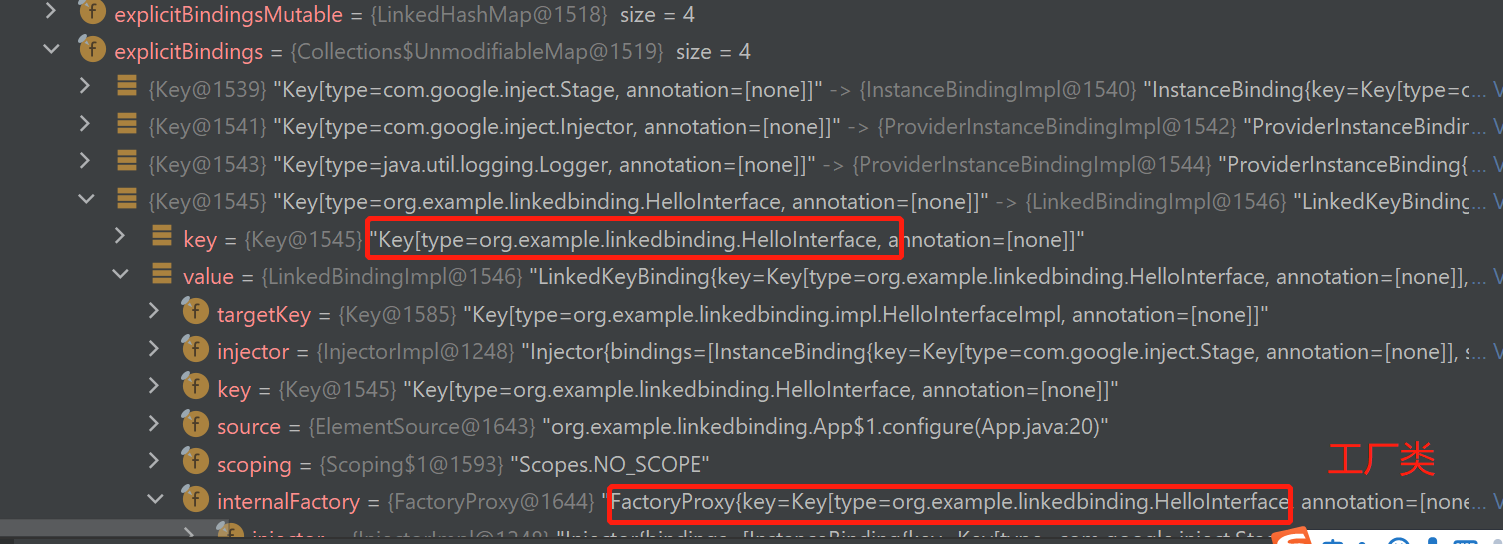Expand the explicitBindingsMutable node

click(52, 12)
